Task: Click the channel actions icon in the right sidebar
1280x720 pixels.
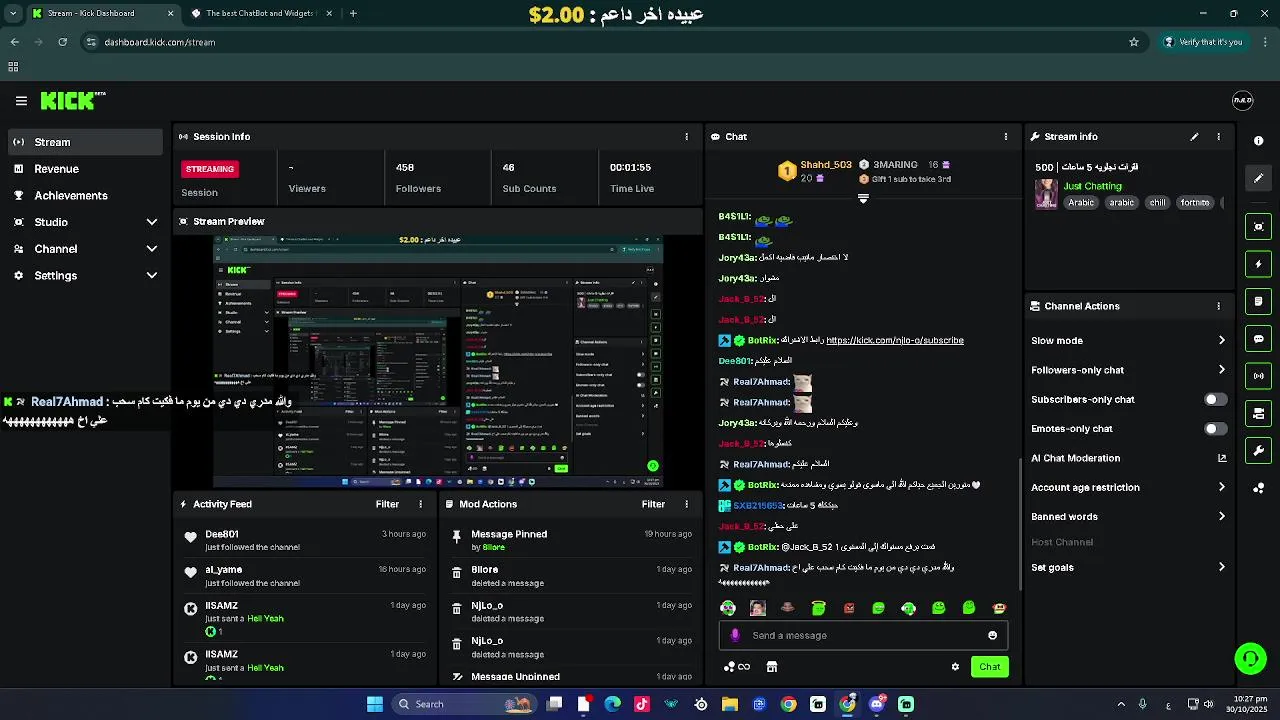Action: (x=1259, y=413)
